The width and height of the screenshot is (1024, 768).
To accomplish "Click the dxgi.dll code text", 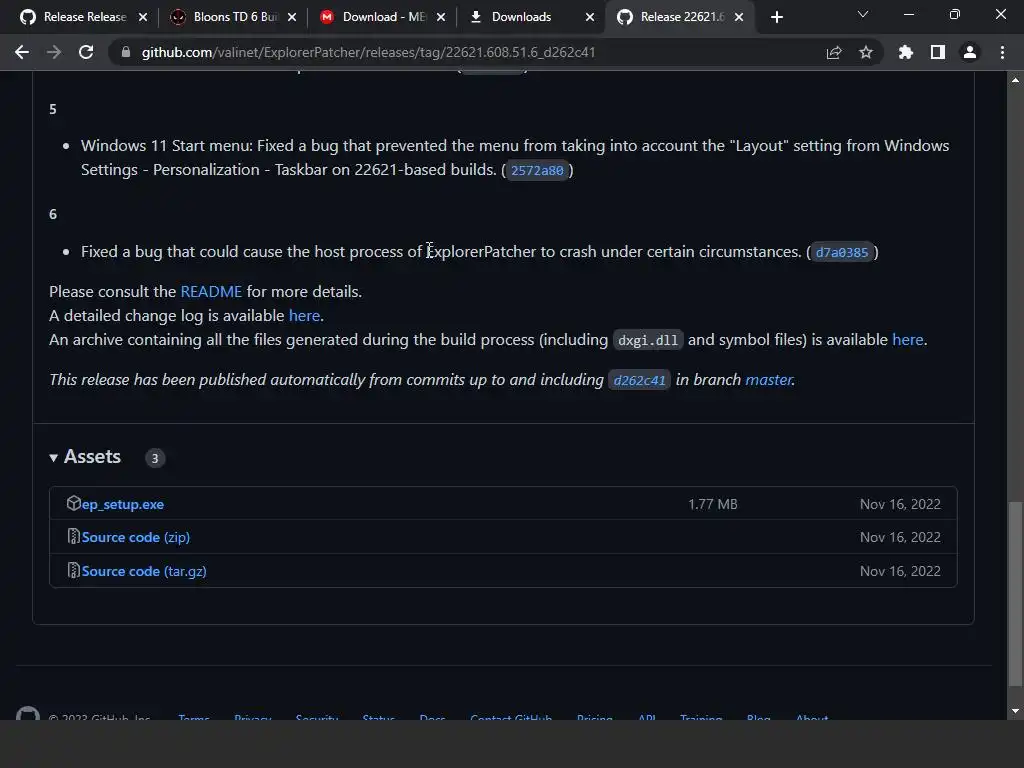I will tap(648, 340).
